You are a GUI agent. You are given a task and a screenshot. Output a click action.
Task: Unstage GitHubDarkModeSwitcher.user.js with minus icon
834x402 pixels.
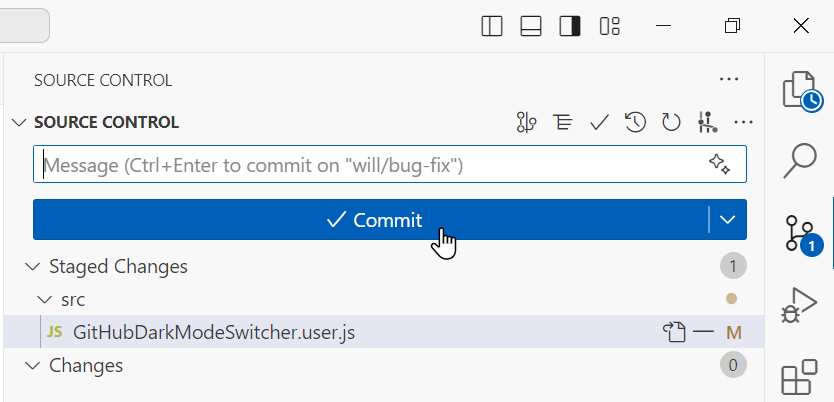tap(704, 332)
